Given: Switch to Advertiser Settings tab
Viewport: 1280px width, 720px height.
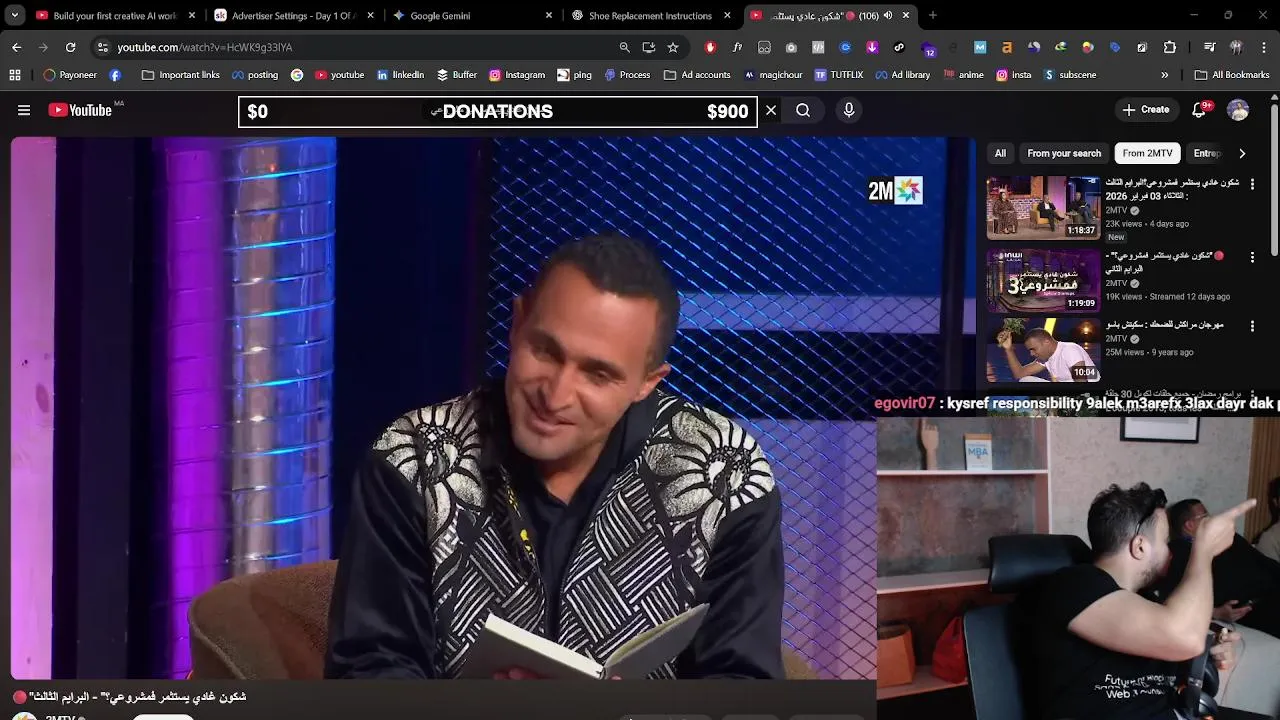Looking at the screenshot, I should coord(294,15).
